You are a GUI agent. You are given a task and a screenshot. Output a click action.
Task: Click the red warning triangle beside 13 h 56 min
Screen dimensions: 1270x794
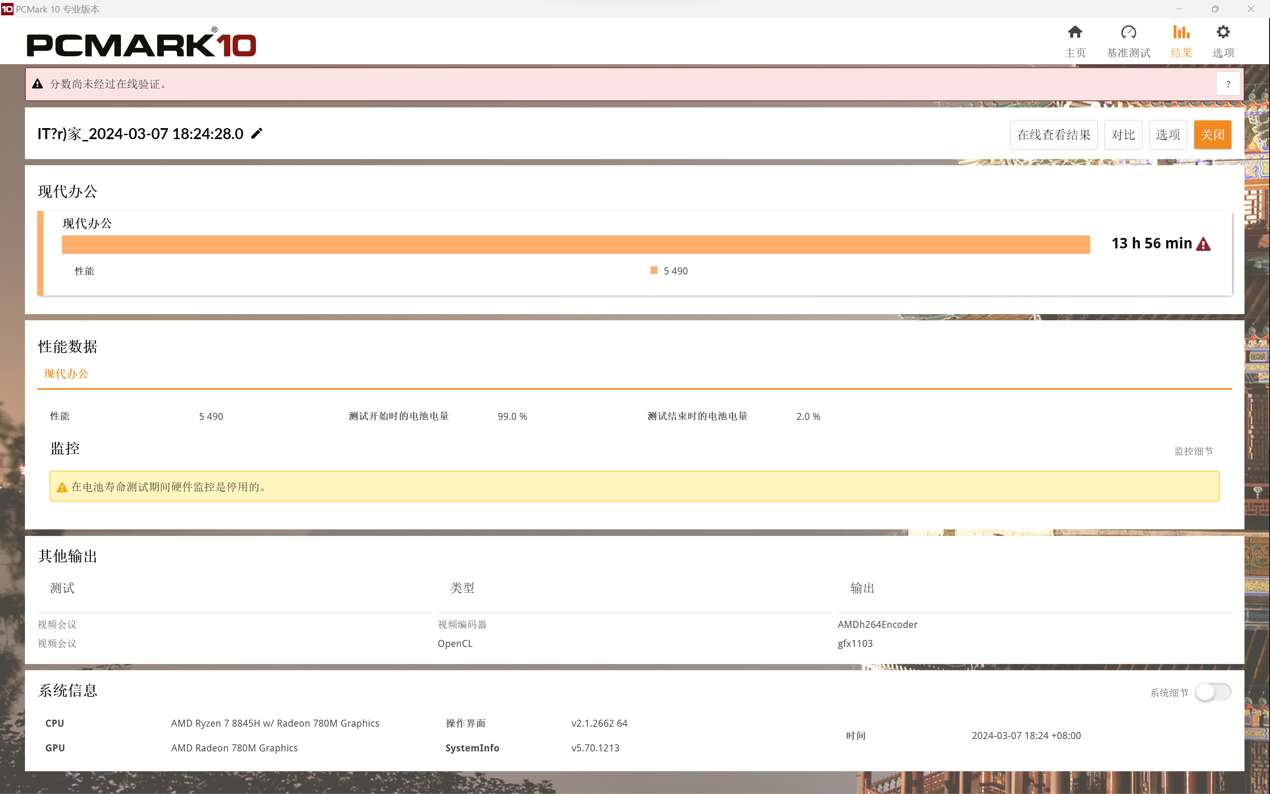(1204, 244)
